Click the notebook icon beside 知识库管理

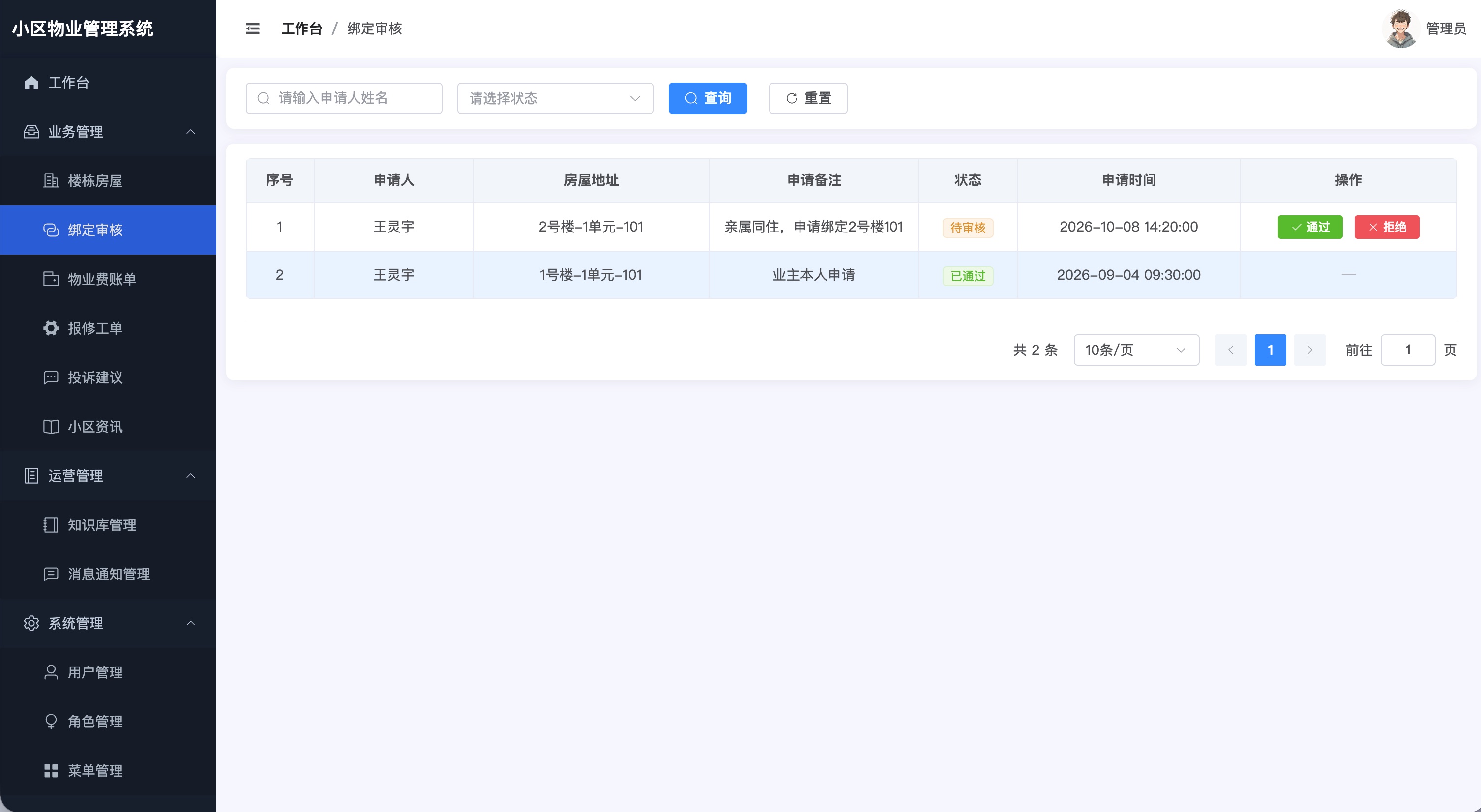click(x=51, y=524)
